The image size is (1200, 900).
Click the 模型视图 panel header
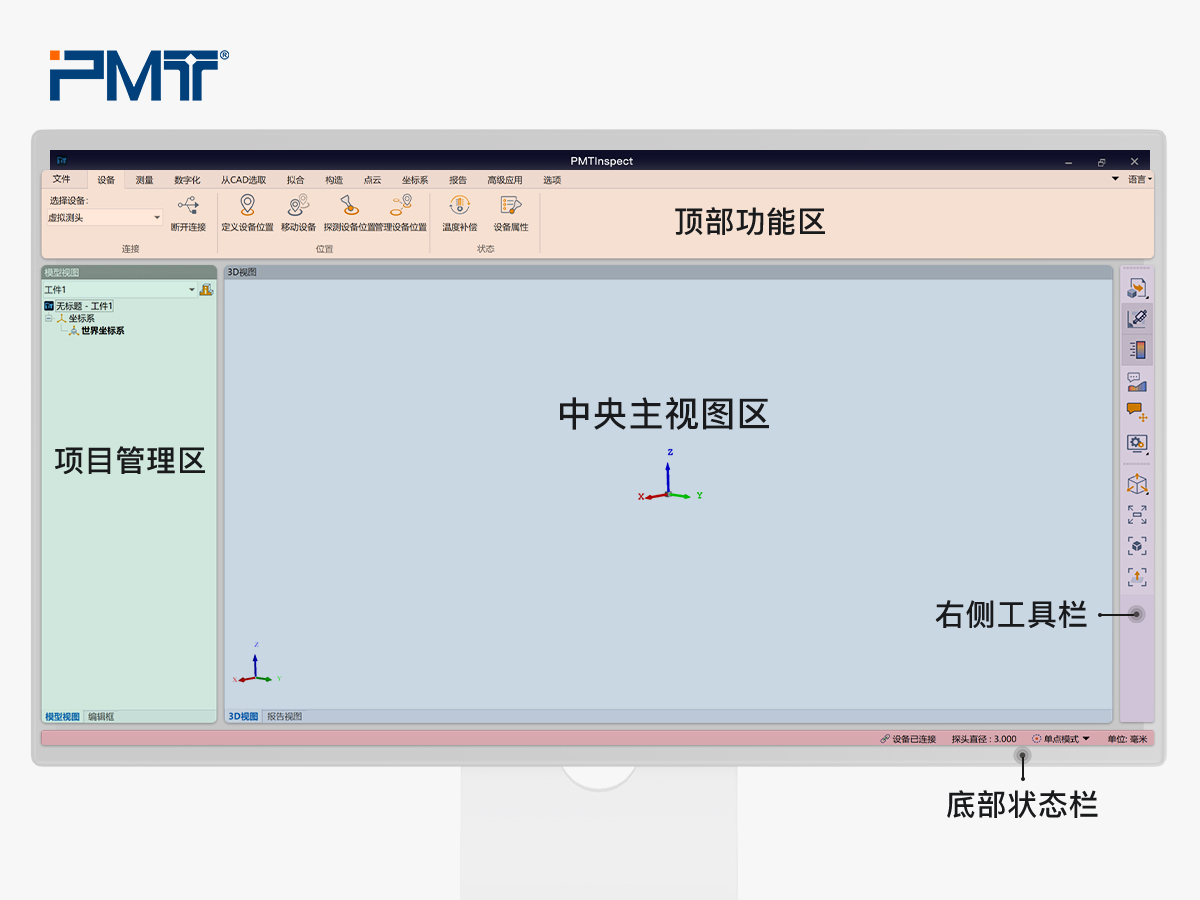click(129, 272)
